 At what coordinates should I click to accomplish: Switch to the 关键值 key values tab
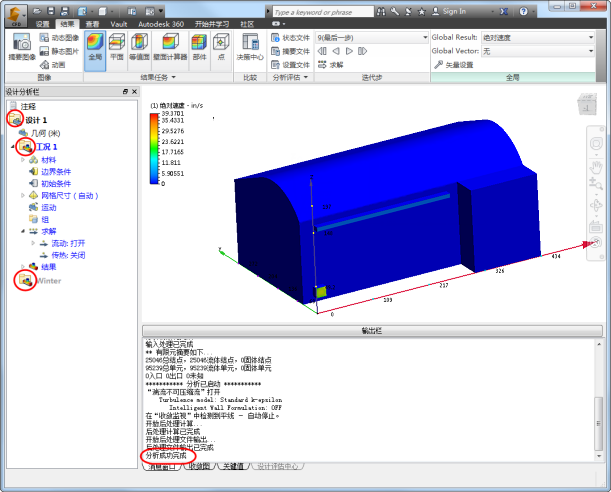coord(233,466)
